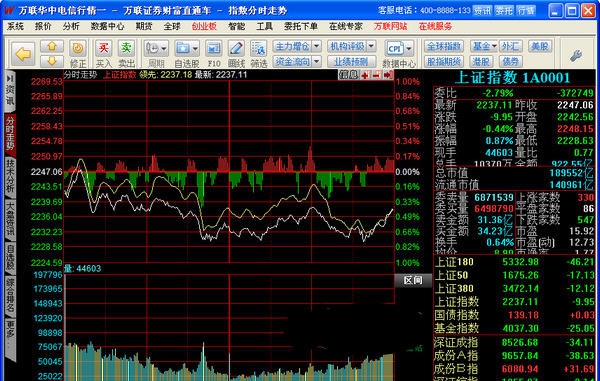This screenshot has height=381, width=600.
Task: Open the 基金 dropdown
Action: pyautogui.click(x=484, y=46)
